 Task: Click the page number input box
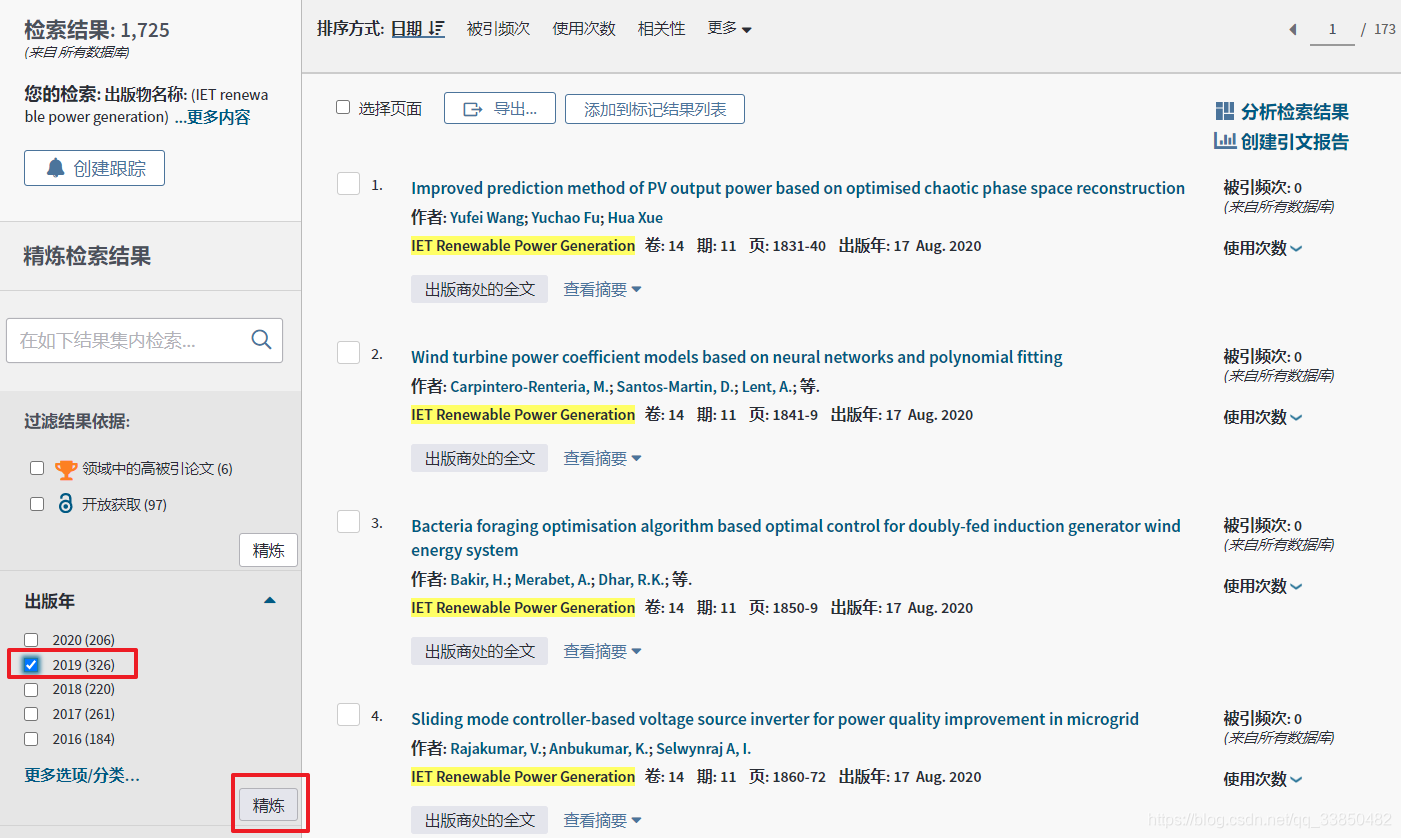[1332, 29]
